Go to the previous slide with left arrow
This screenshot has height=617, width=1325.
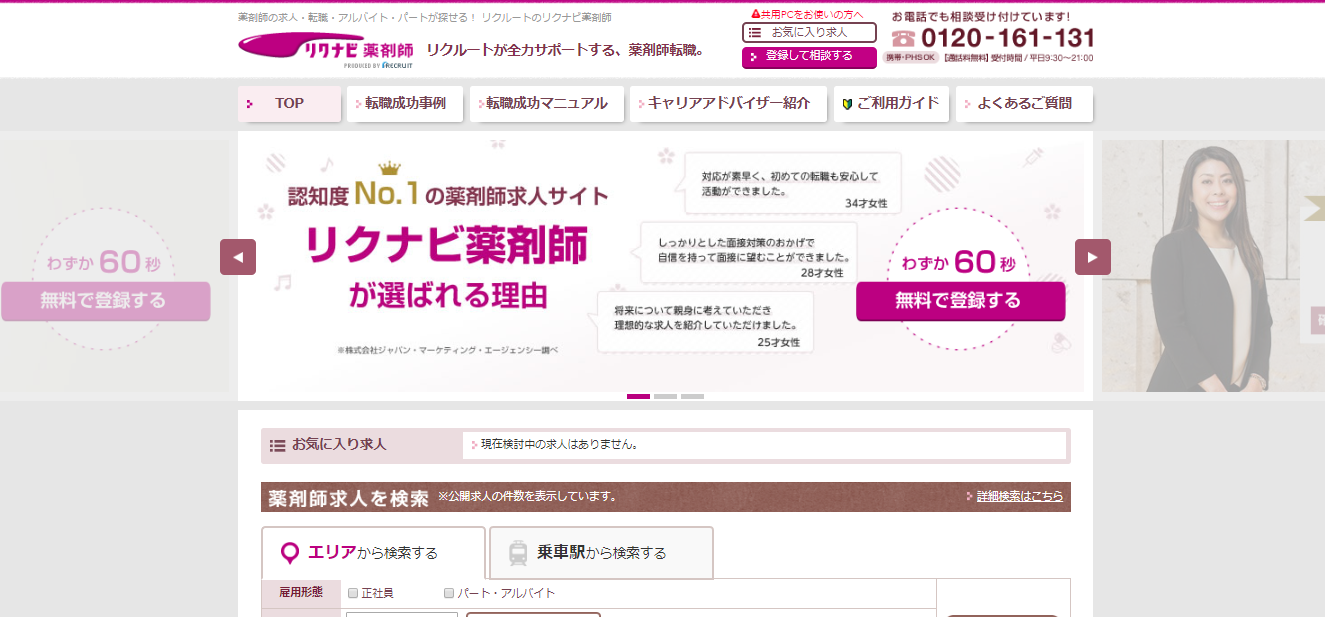click(x=238, y=257)
